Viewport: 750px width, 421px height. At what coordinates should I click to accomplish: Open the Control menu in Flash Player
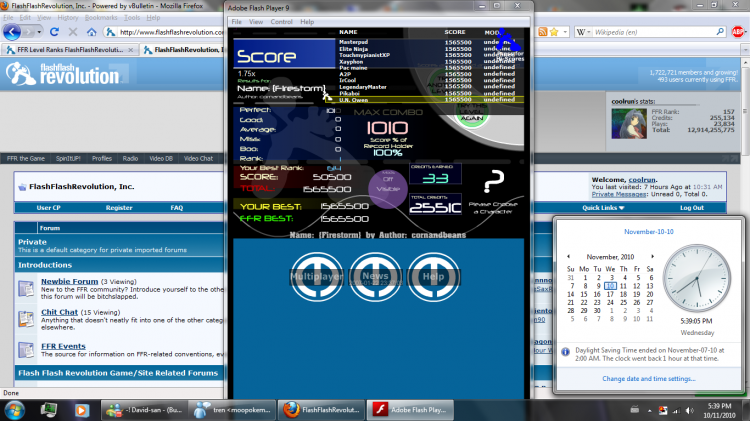(281, 22)
